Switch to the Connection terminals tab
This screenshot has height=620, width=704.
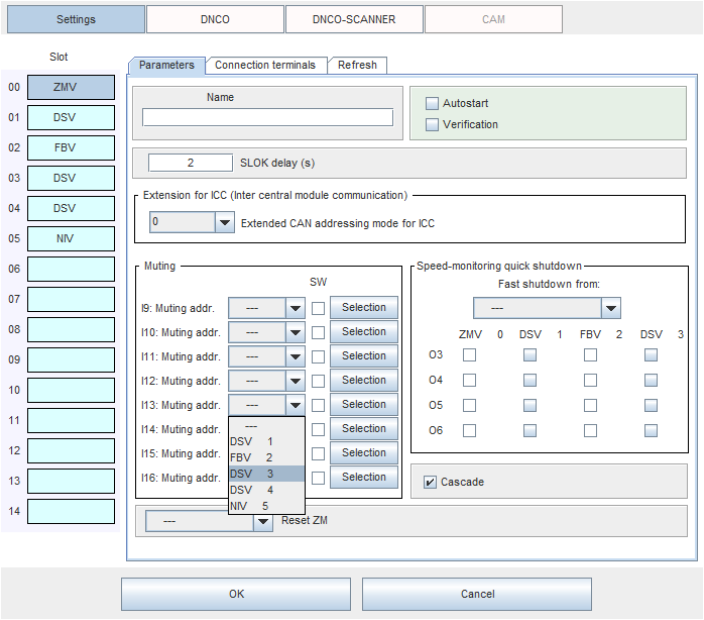(265, 65)
